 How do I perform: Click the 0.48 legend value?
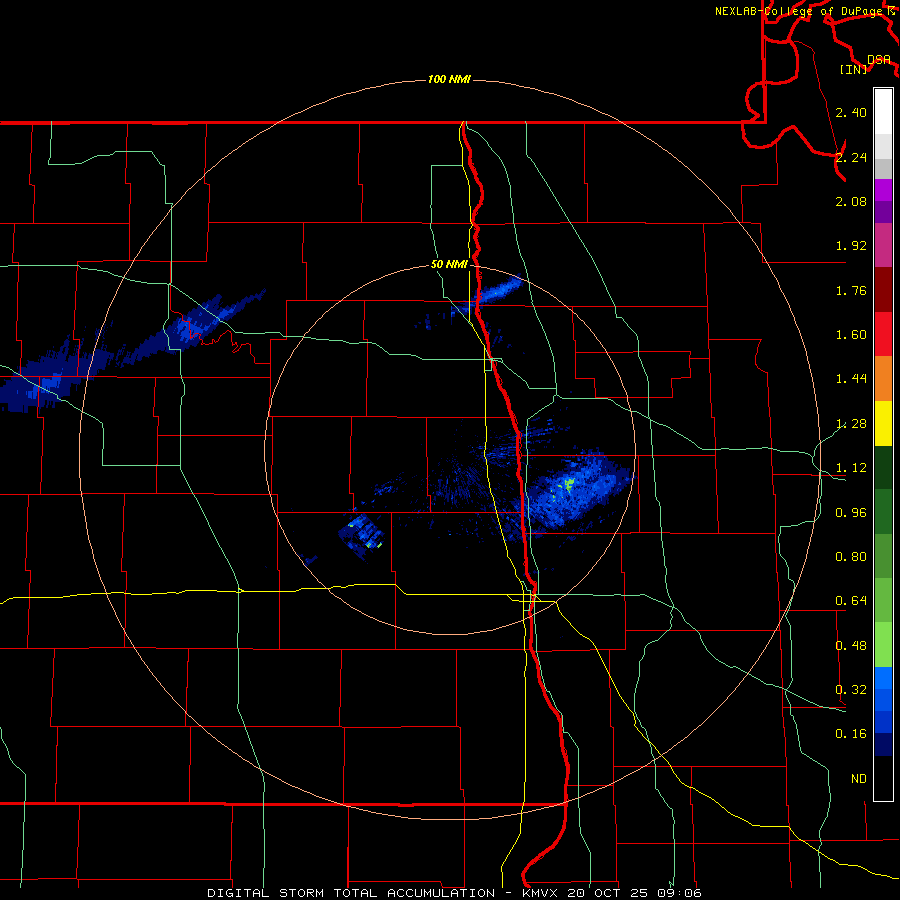click(x=851, y=646)
